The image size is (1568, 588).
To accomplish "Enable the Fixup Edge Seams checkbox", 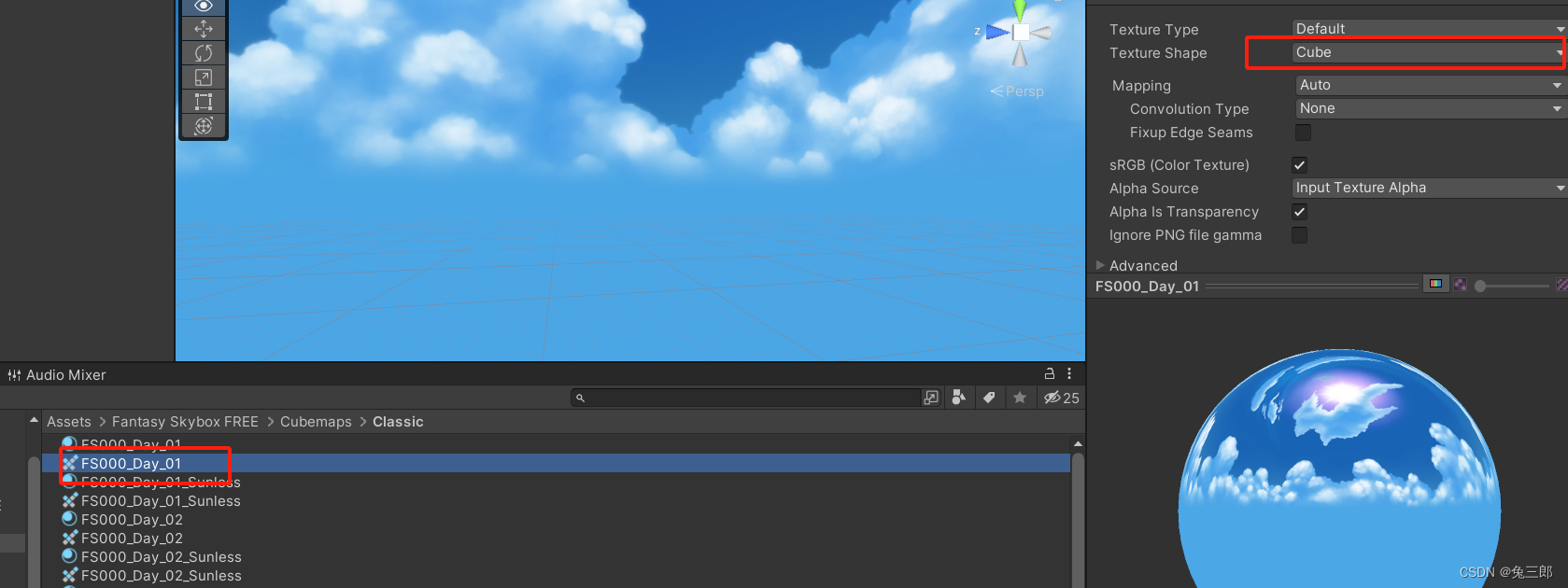I will pyautogui.click(x=1303, y=133).
